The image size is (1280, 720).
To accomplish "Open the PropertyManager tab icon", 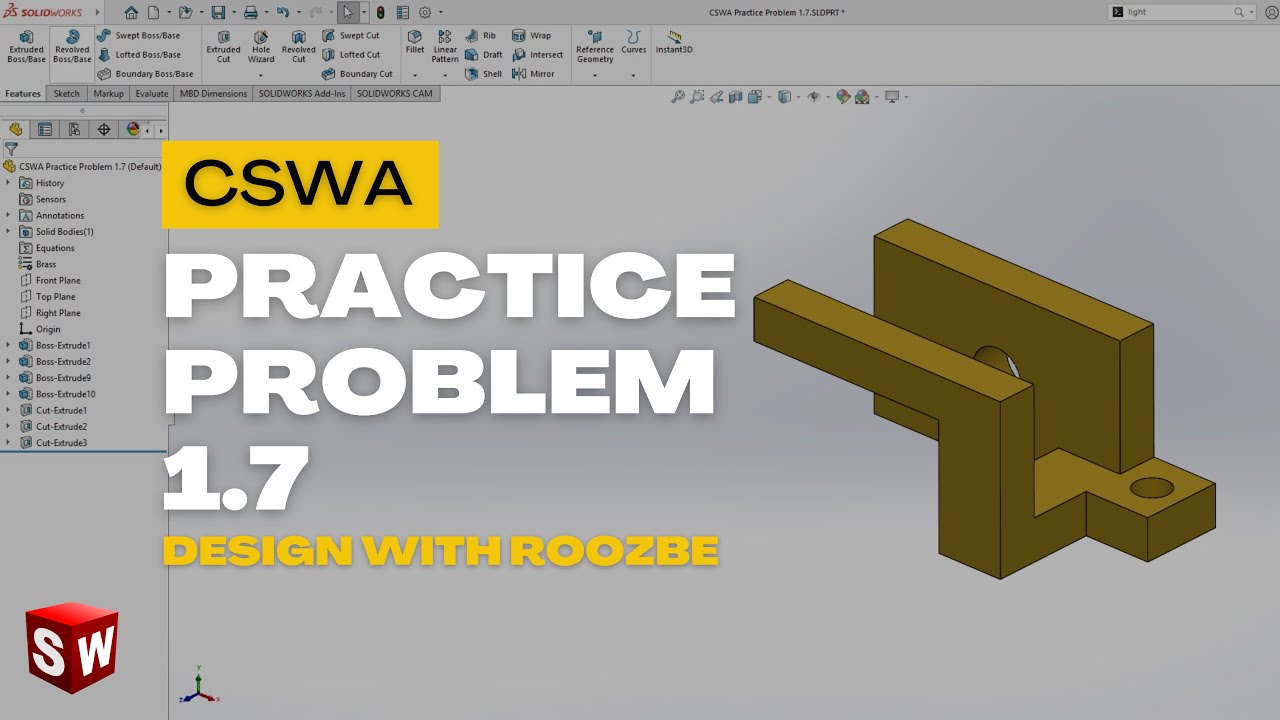I will [45, 129].
